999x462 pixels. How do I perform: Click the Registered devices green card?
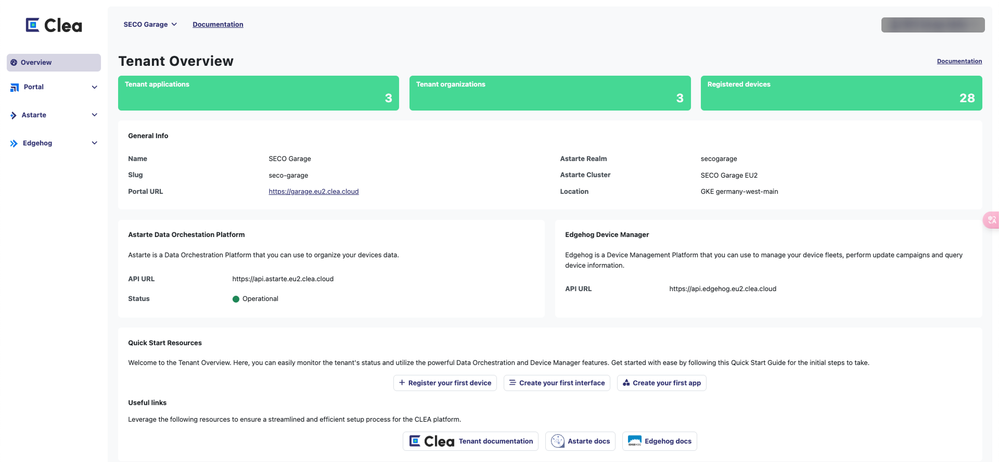pos(841,93)
